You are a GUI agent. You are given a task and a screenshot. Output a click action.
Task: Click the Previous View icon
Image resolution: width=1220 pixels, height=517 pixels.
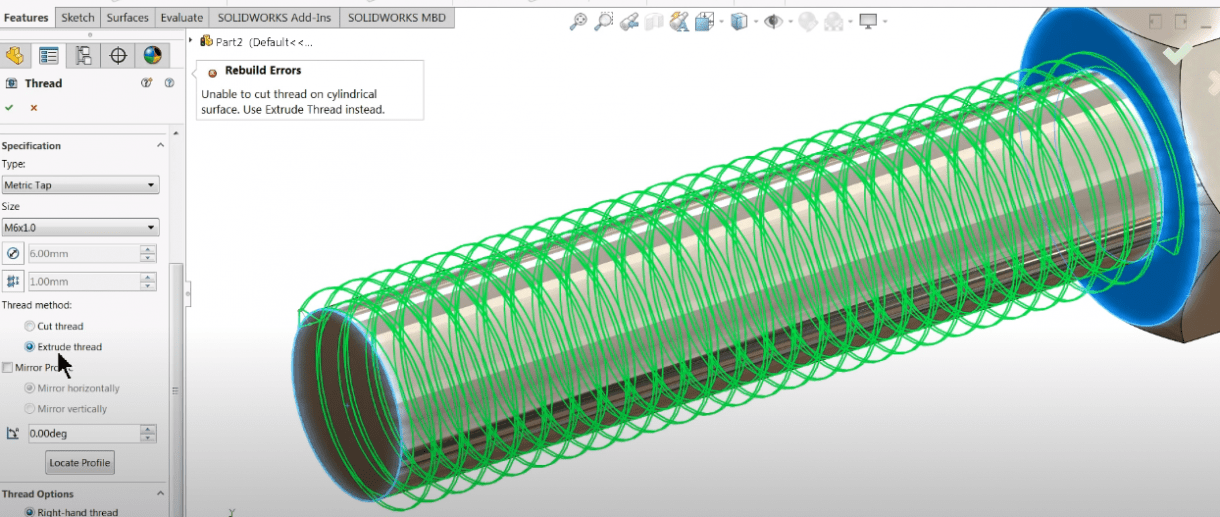pos(629,21)
